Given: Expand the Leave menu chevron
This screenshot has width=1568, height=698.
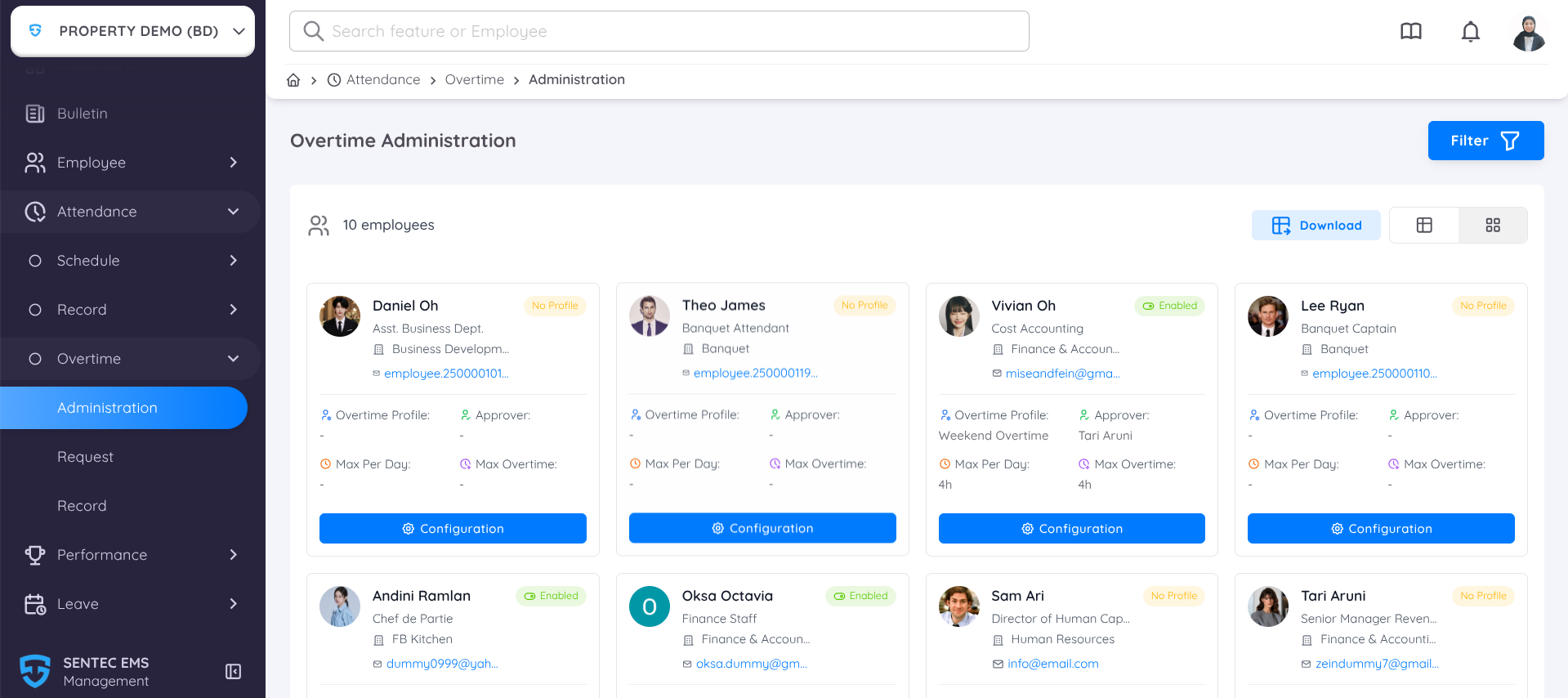Looking at the screenshot, I should (234, 604).
